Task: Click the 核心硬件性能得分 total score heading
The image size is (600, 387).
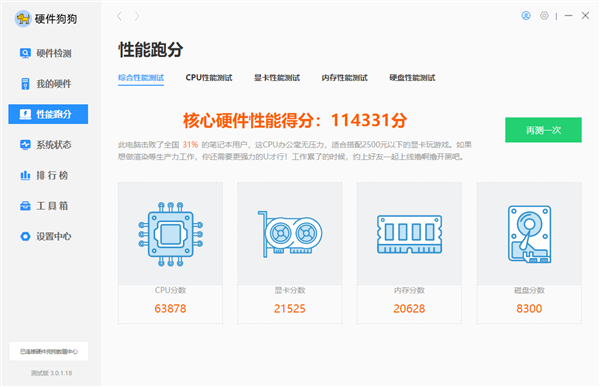Action: pyautogui.click(x=295, y=121)
